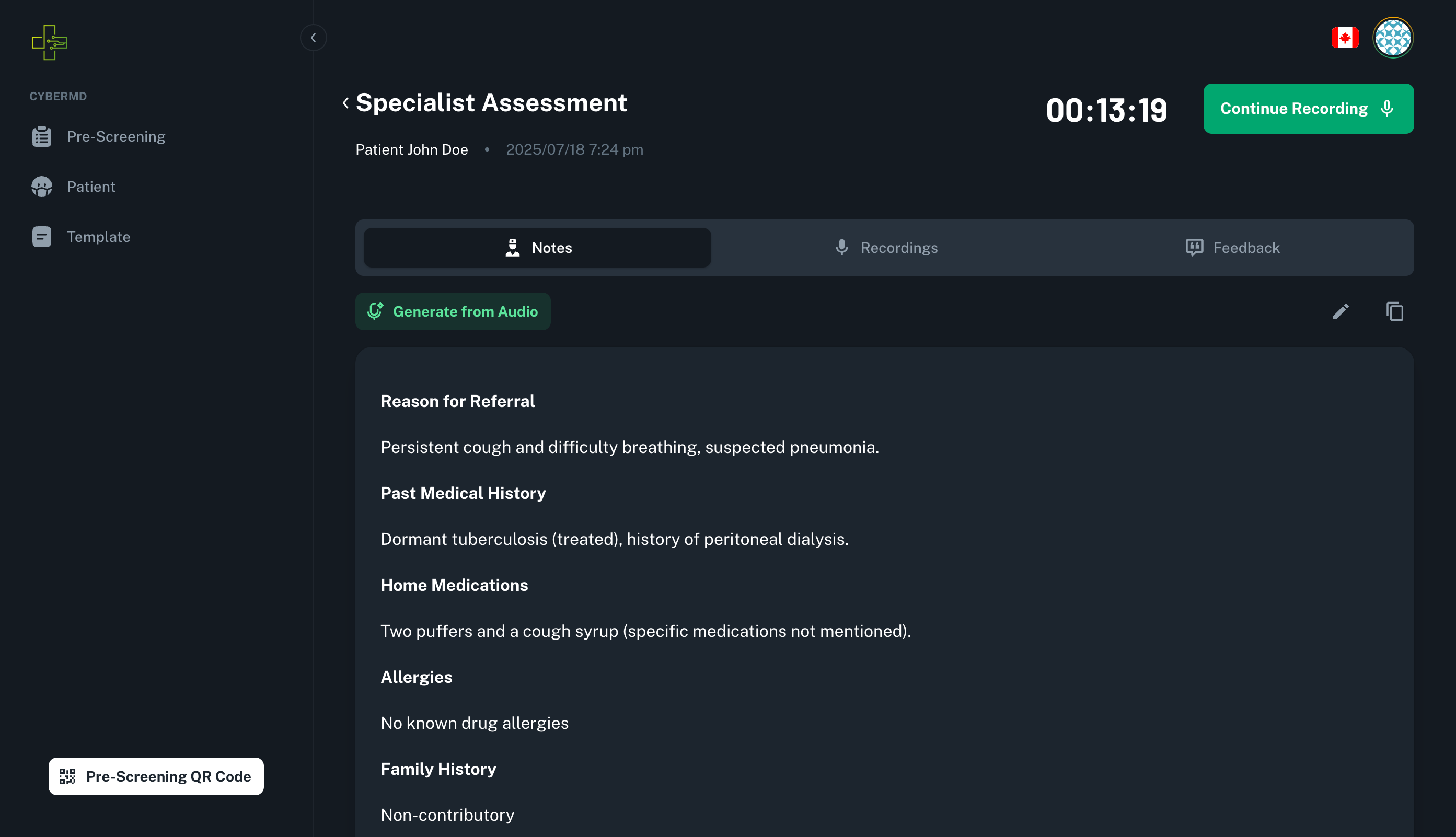The width and height of the screenshot is (1456, 837).
Task: Click the Reason for Referral heading
Action: pos(457,401)
